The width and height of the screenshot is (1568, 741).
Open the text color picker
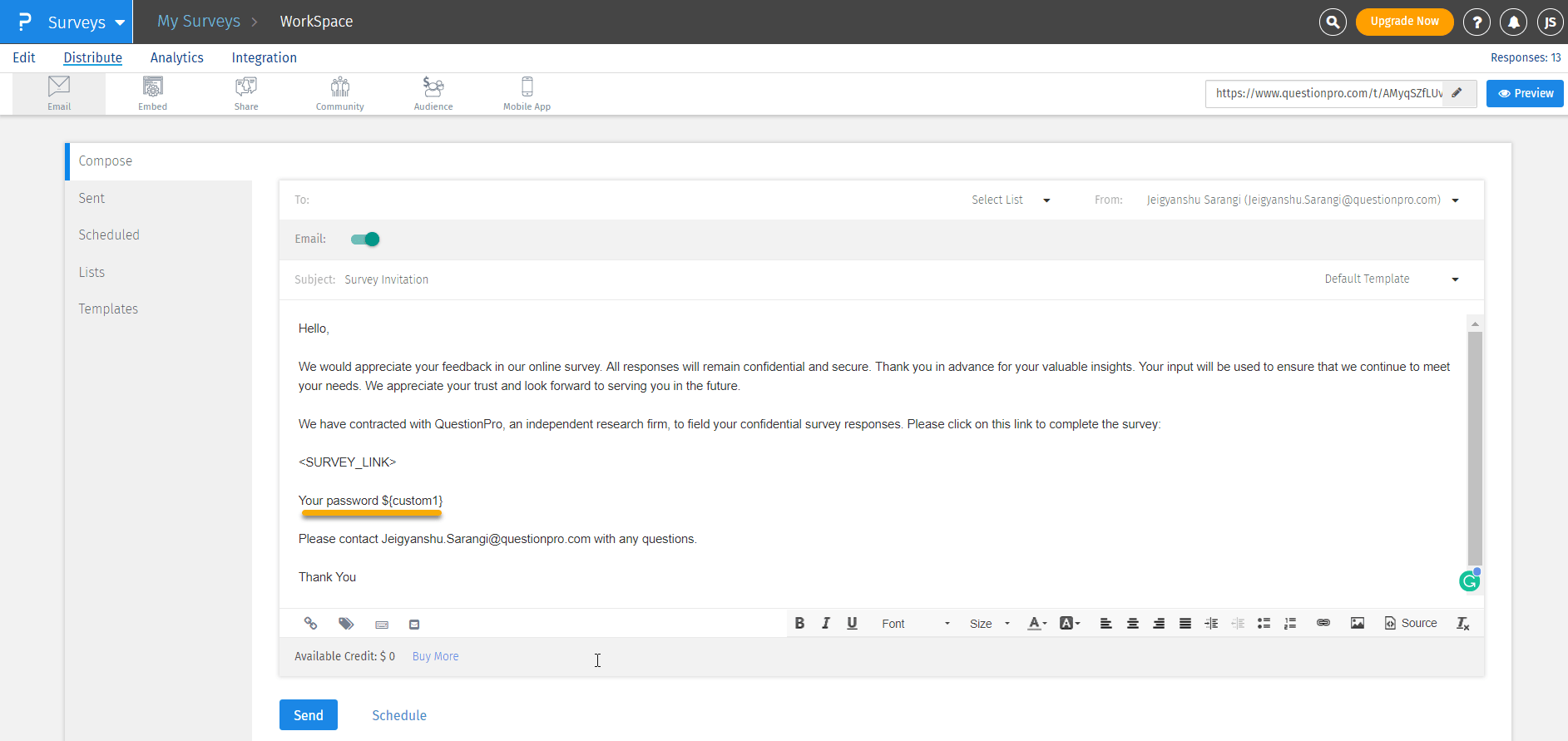tap(1036, 623)
